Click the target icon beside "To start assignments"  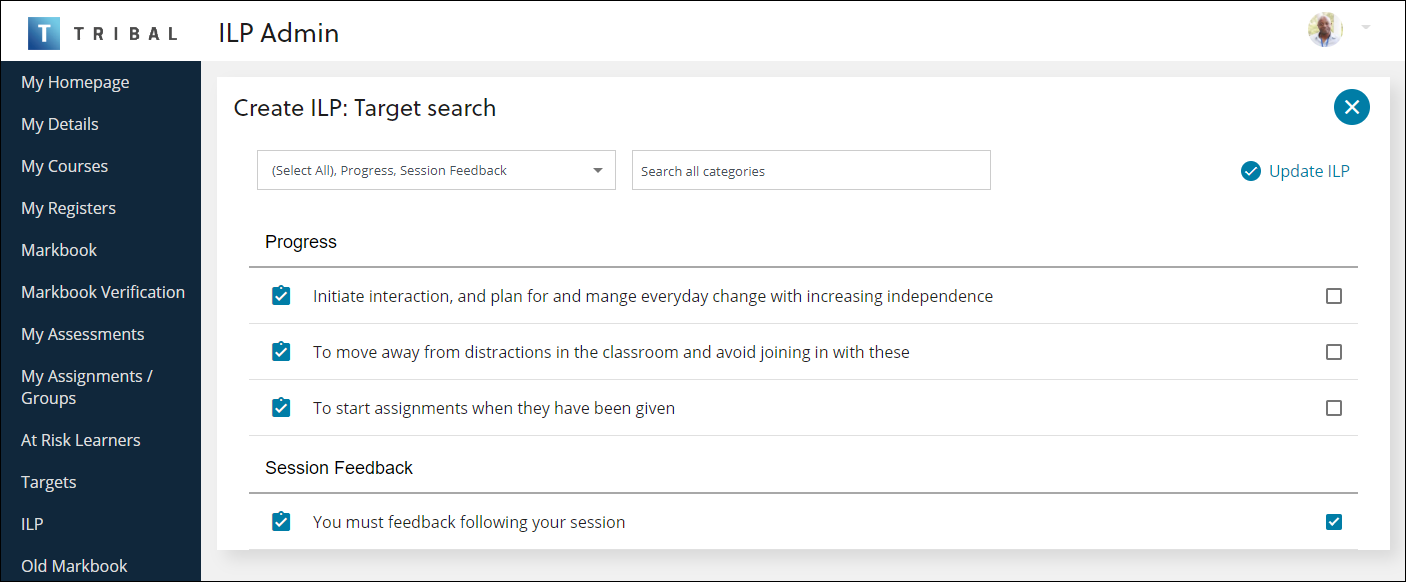click(x=280, y=407)
